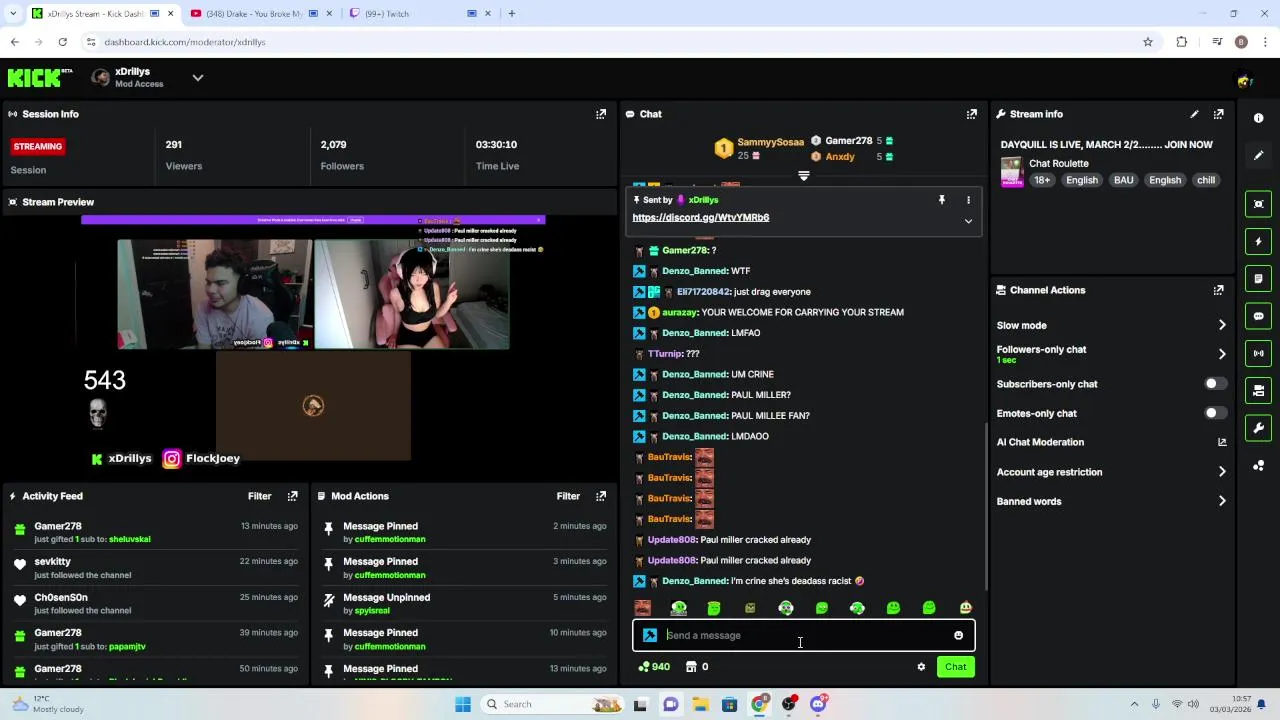Focus the Send a message field
Viewport: 1280px width, 720px height.
click(x=804, y=635)
